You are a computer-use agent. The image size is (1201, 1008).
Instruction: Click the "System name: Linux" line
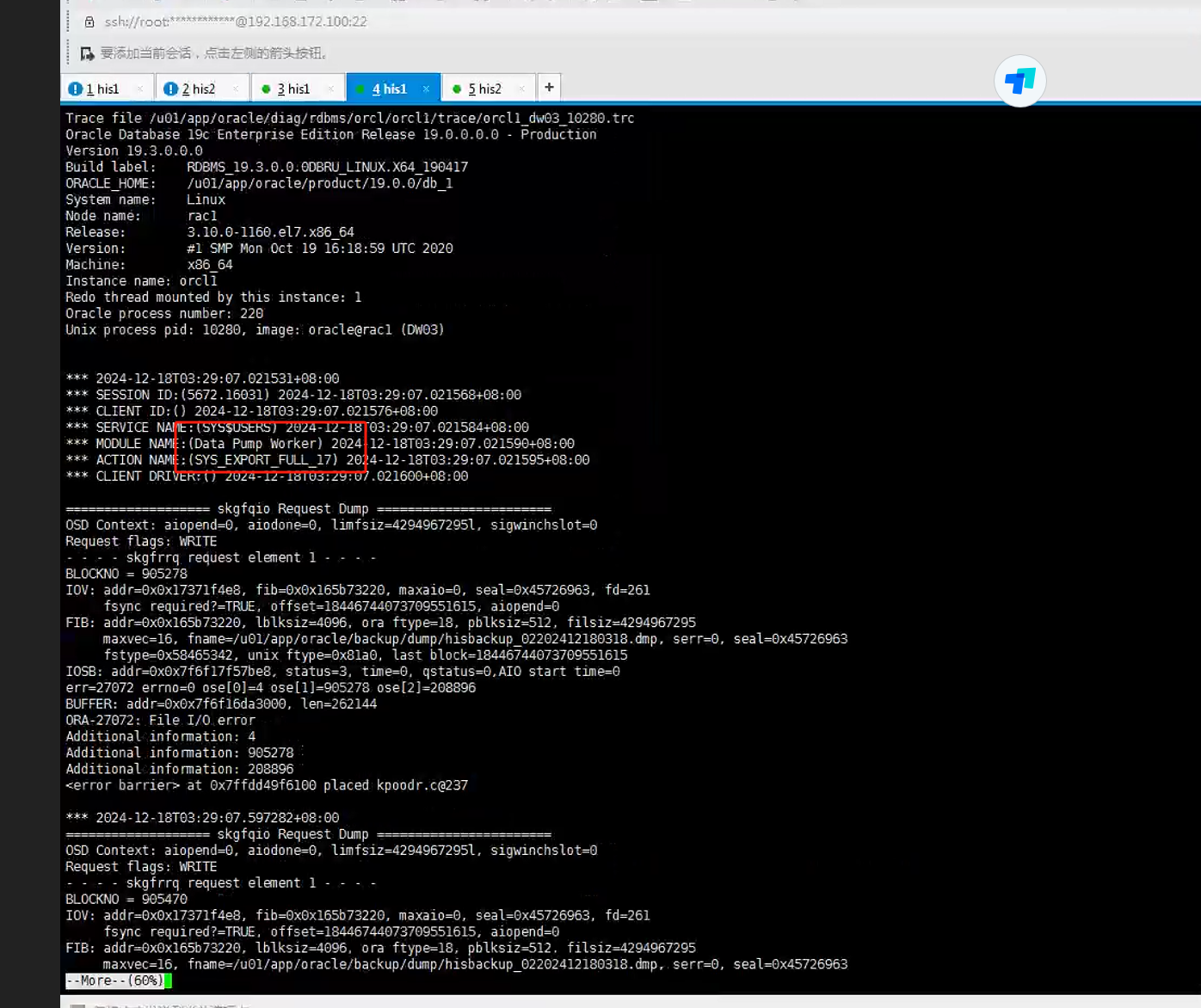pos(145,200)
